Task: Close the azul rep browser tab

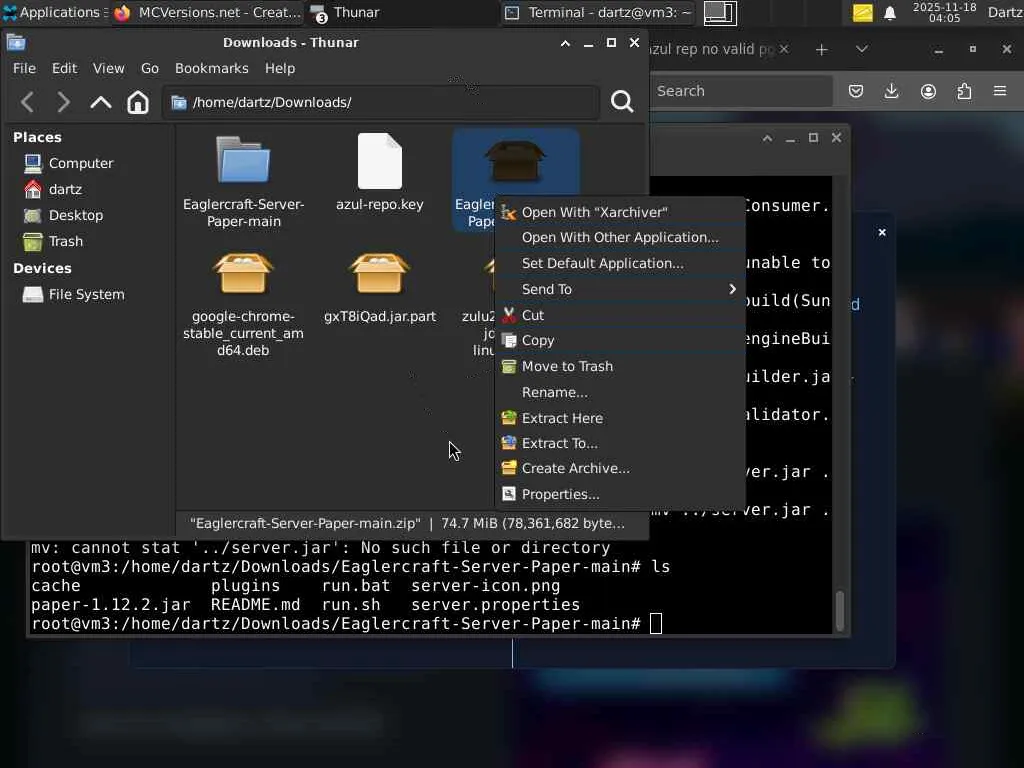Action: tap(784, 49)
